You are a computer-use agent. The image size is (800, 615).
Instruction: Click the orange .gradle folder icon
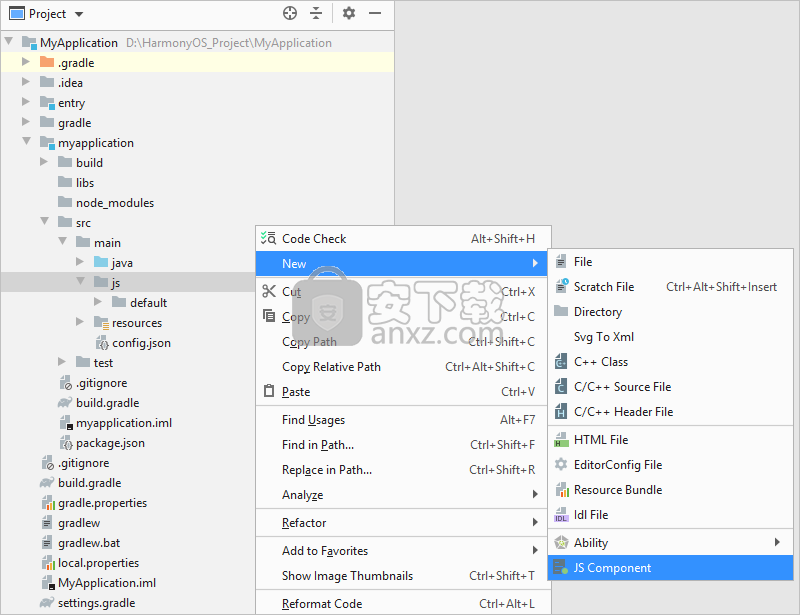(47, 62)
